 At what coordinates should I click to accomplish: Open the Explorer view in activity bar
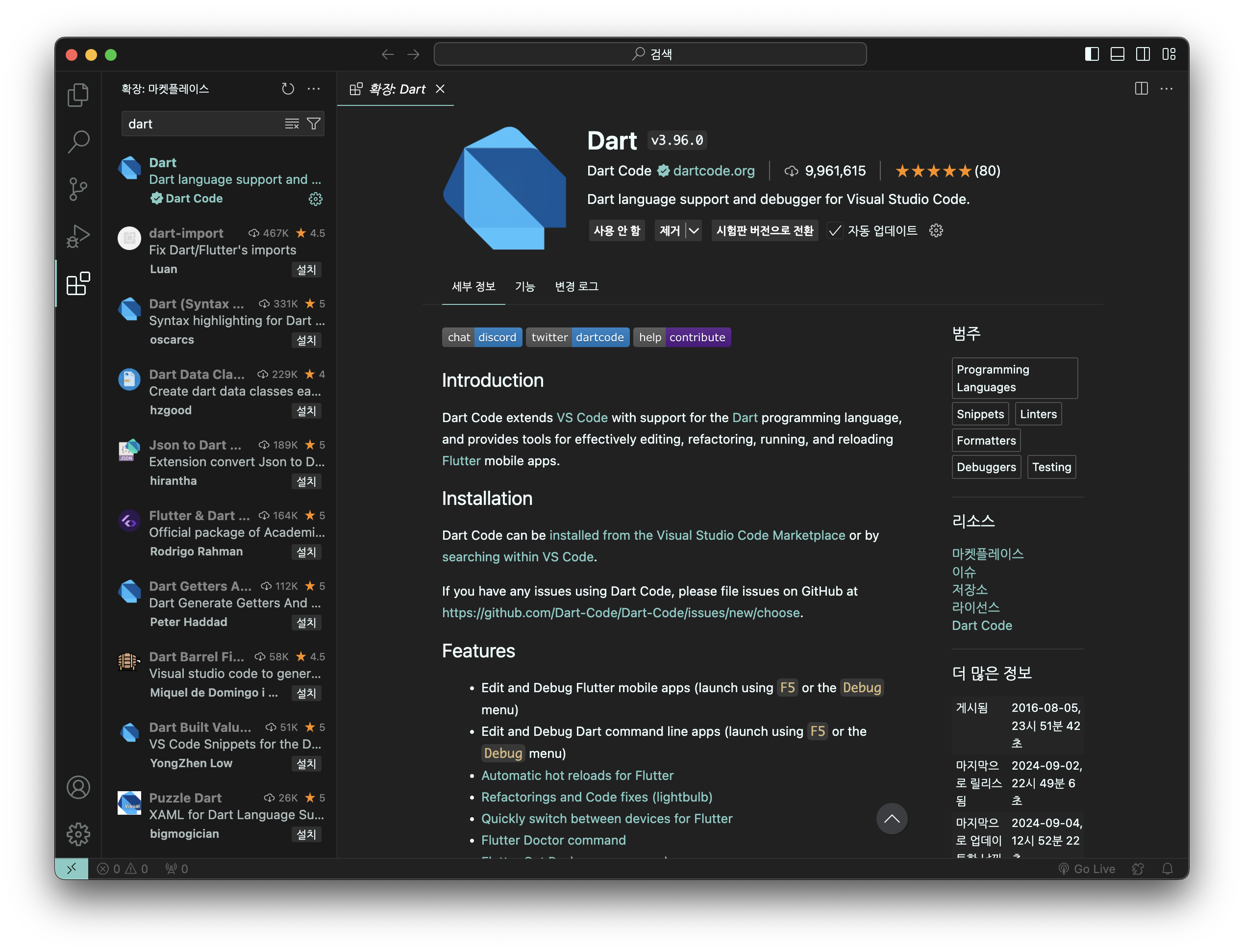[78, 95]
